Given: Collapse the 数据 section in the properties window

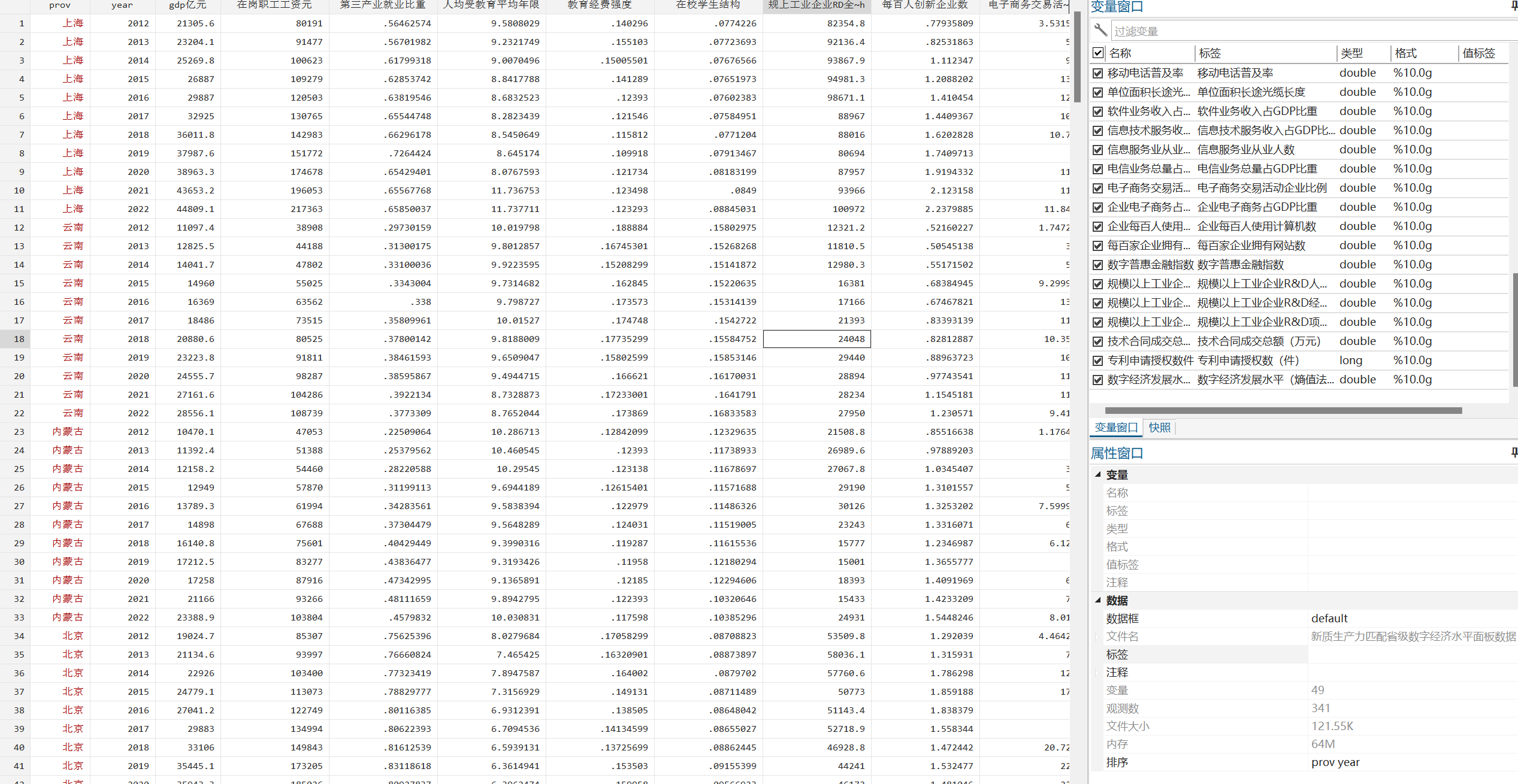Looking at the screenshot, I should click(x=1098, y=600).
